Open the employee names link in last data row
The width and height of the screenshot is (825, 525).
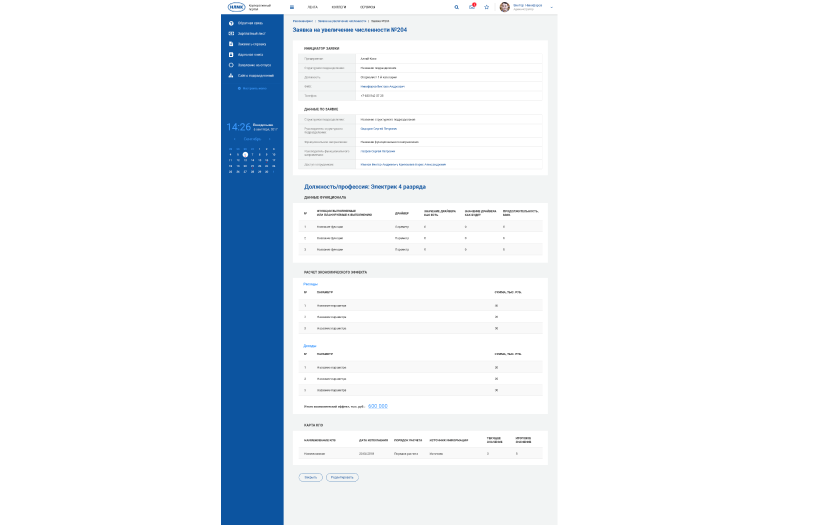403,165
